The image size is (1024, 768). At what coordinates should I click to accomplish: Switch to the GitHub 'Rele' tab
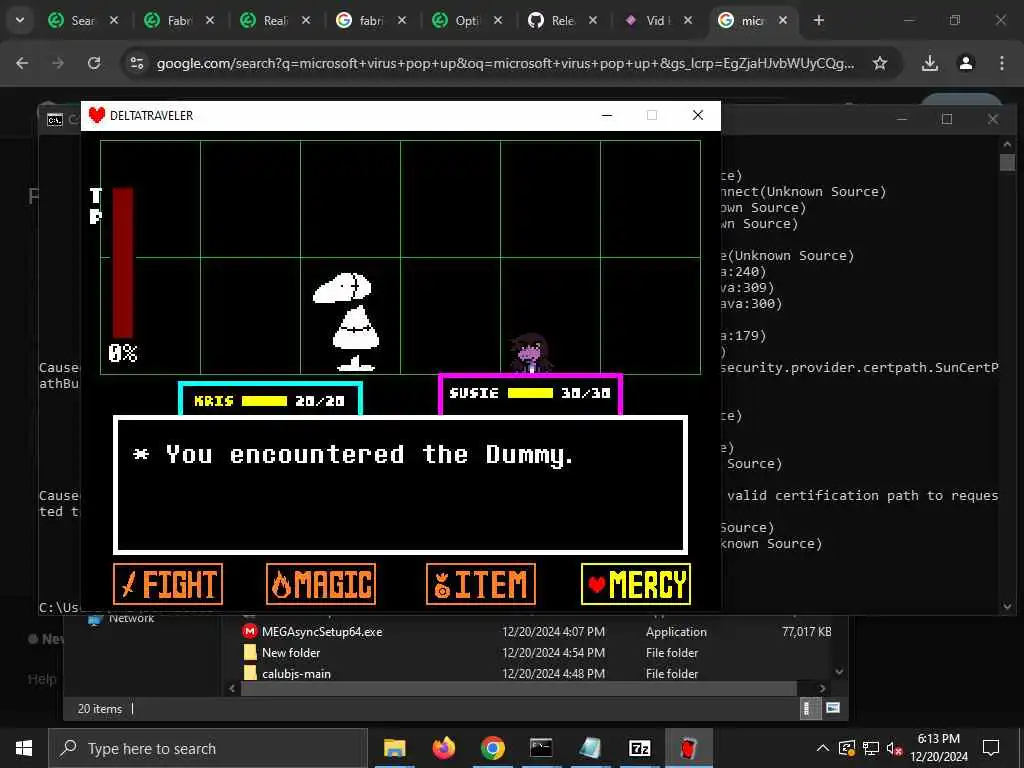click(563, 20)
